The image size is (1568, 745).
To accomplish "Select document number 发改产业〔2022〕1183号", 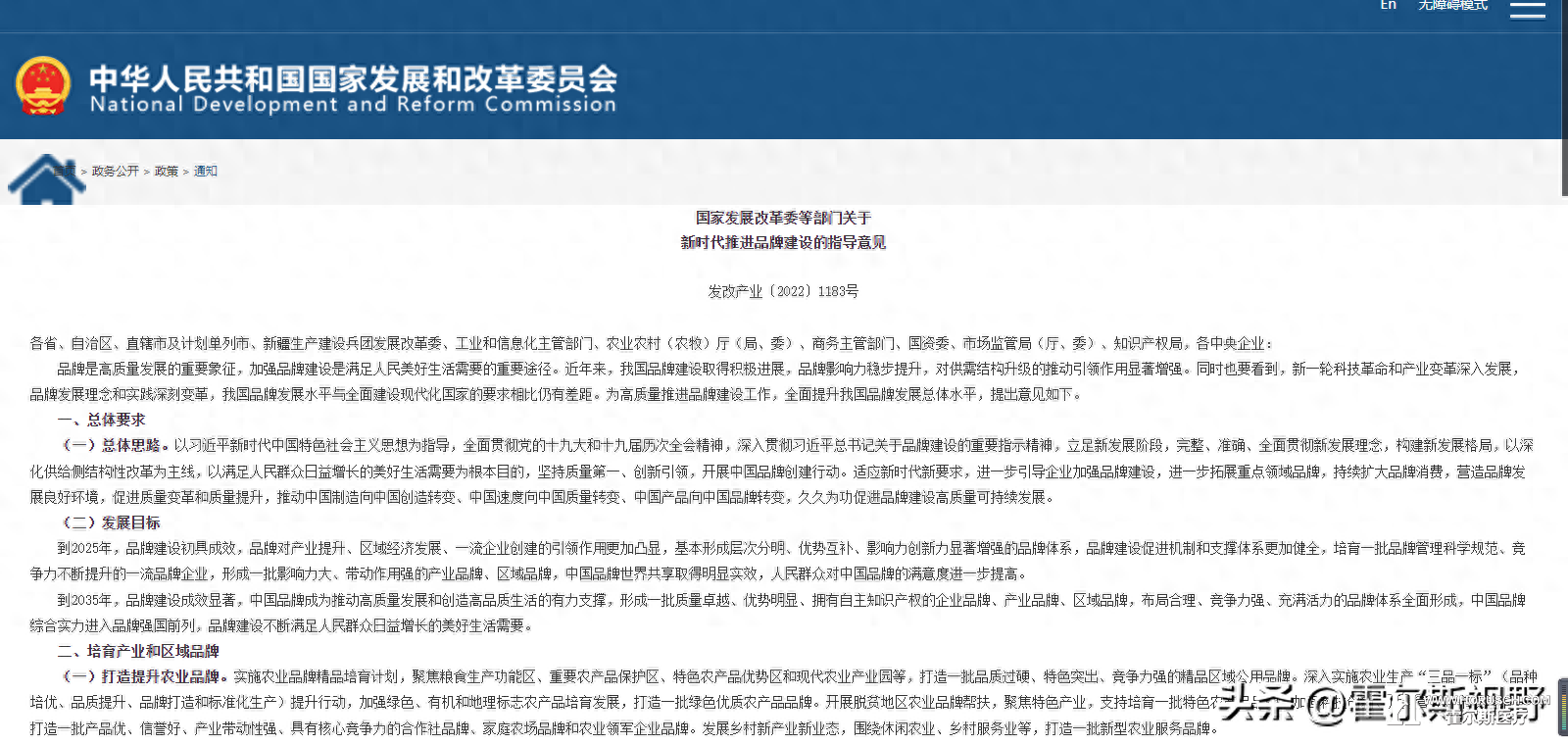I will click(x=783, y=291).
